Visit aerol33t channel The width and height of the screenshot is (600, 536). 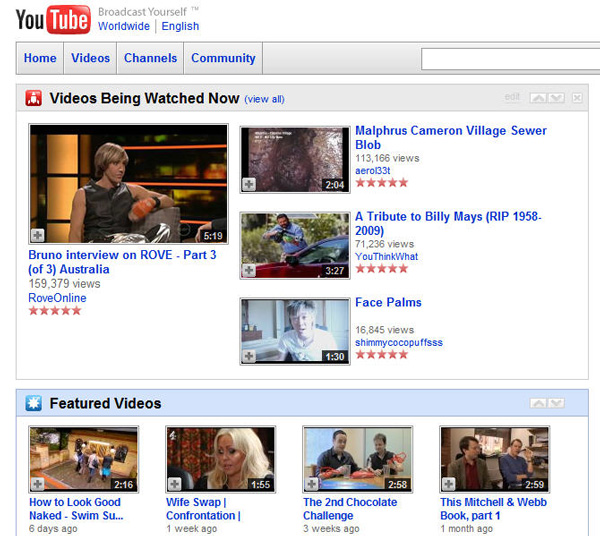(x=373, y=171)
